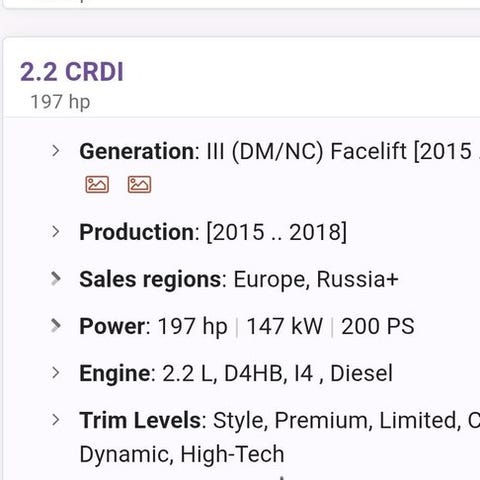Click the Europe, Russia+ sales regions value

click(316, 279)
